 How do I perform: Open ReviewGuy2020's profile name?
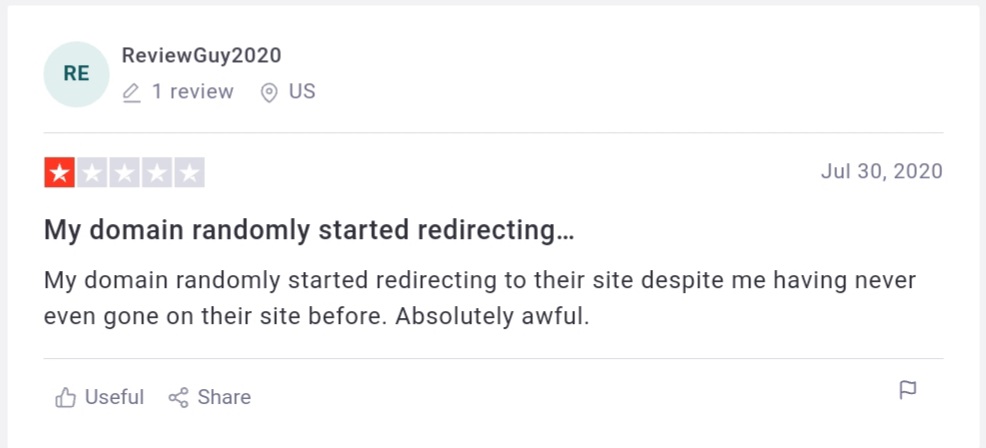pos(201,56)
